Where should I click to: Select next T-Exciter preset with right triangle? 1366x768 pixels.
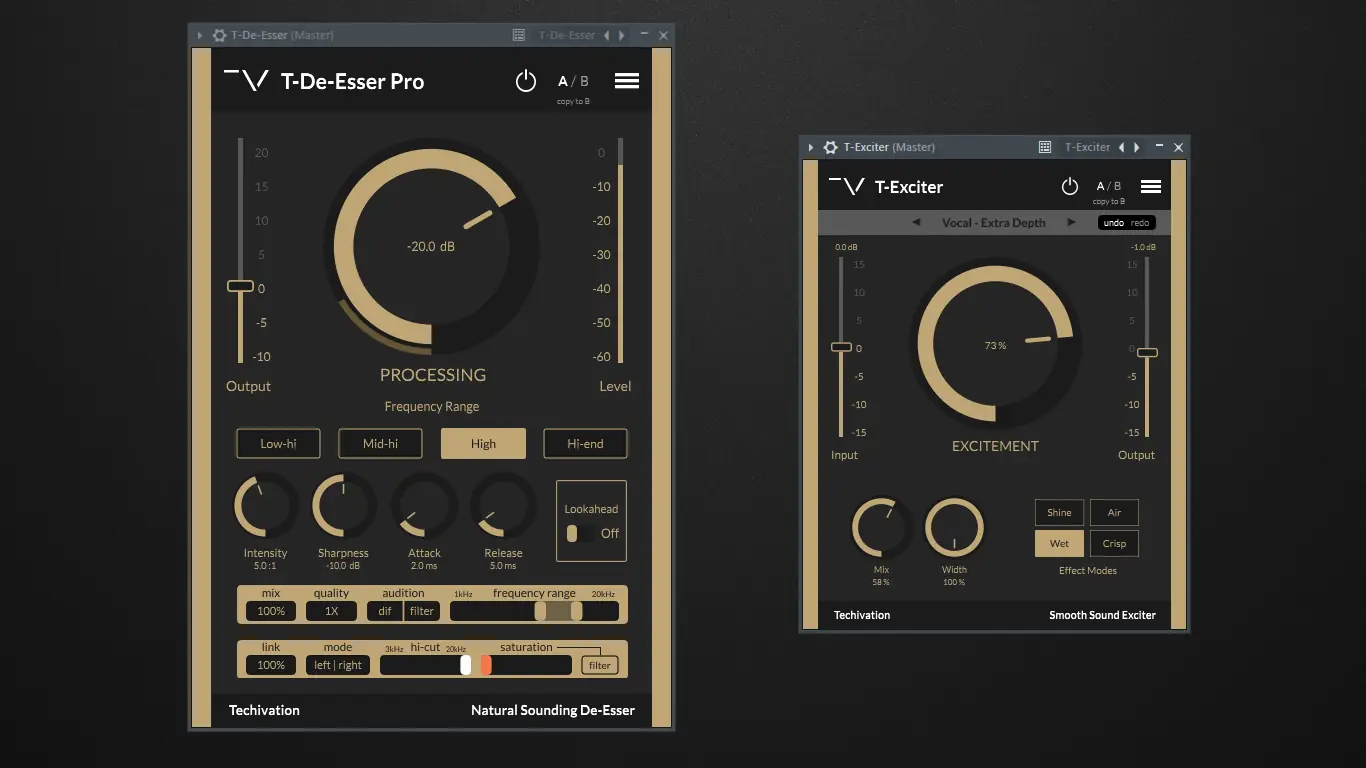coord(1071,222)
